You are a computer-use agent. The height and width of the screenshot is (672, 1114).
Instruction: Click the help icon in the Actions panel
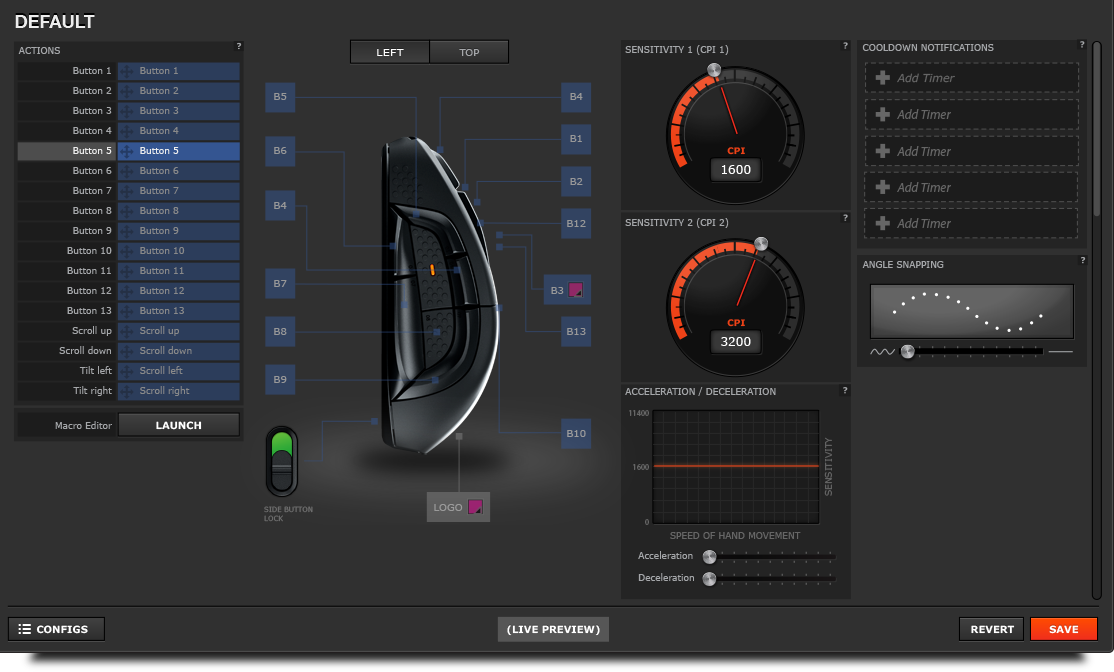239,46
